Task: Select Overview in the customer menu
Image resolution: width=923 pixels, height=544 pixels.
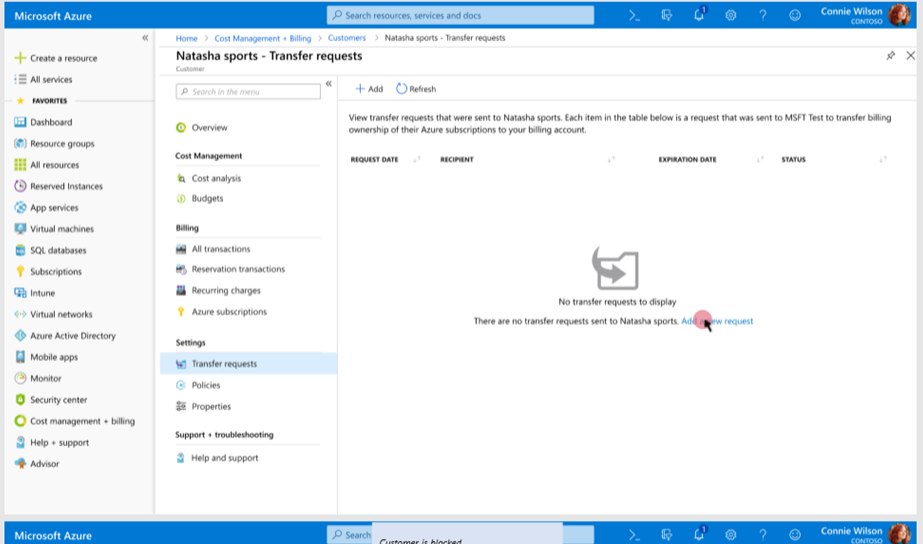Action: pos(202,127)
